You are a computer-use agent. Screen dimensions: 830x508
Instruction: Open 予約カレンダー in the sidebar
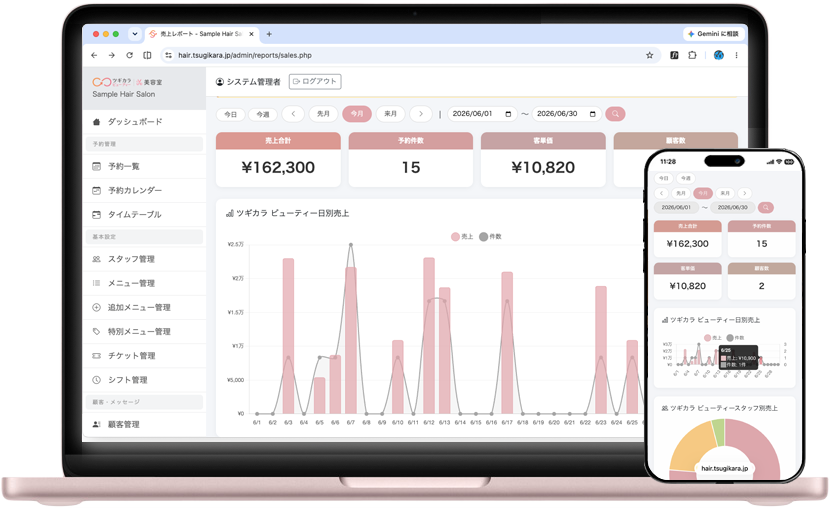click(144, 190)
